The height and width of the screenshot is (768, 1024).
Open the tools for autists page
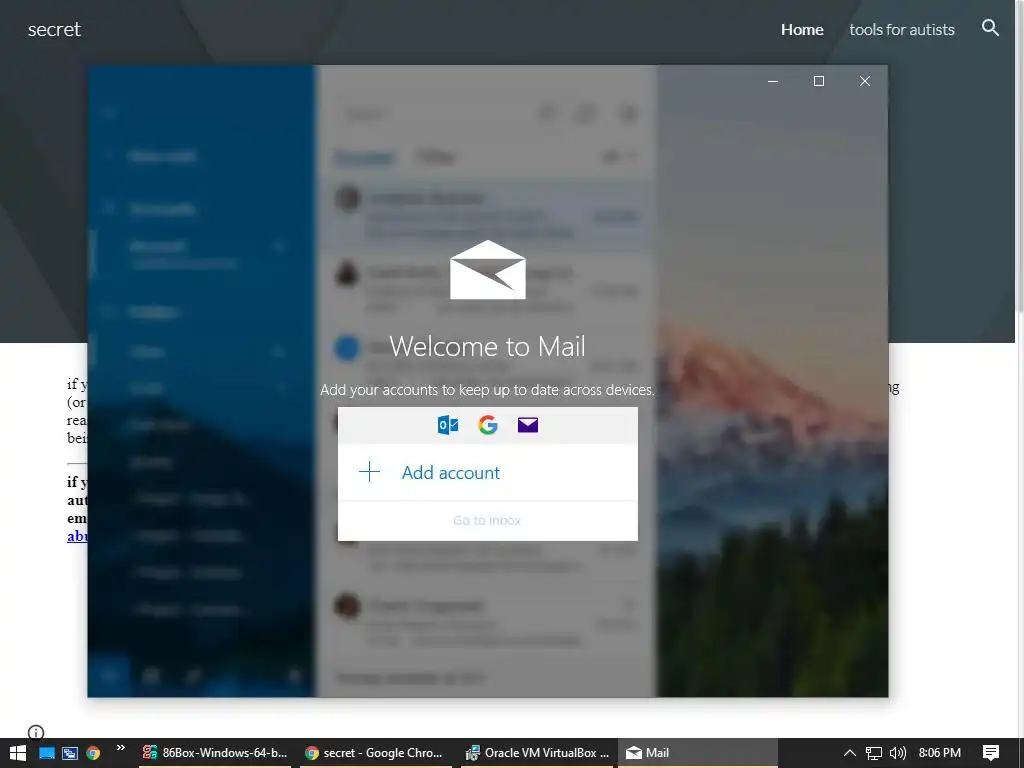click(x=902, y=29)
